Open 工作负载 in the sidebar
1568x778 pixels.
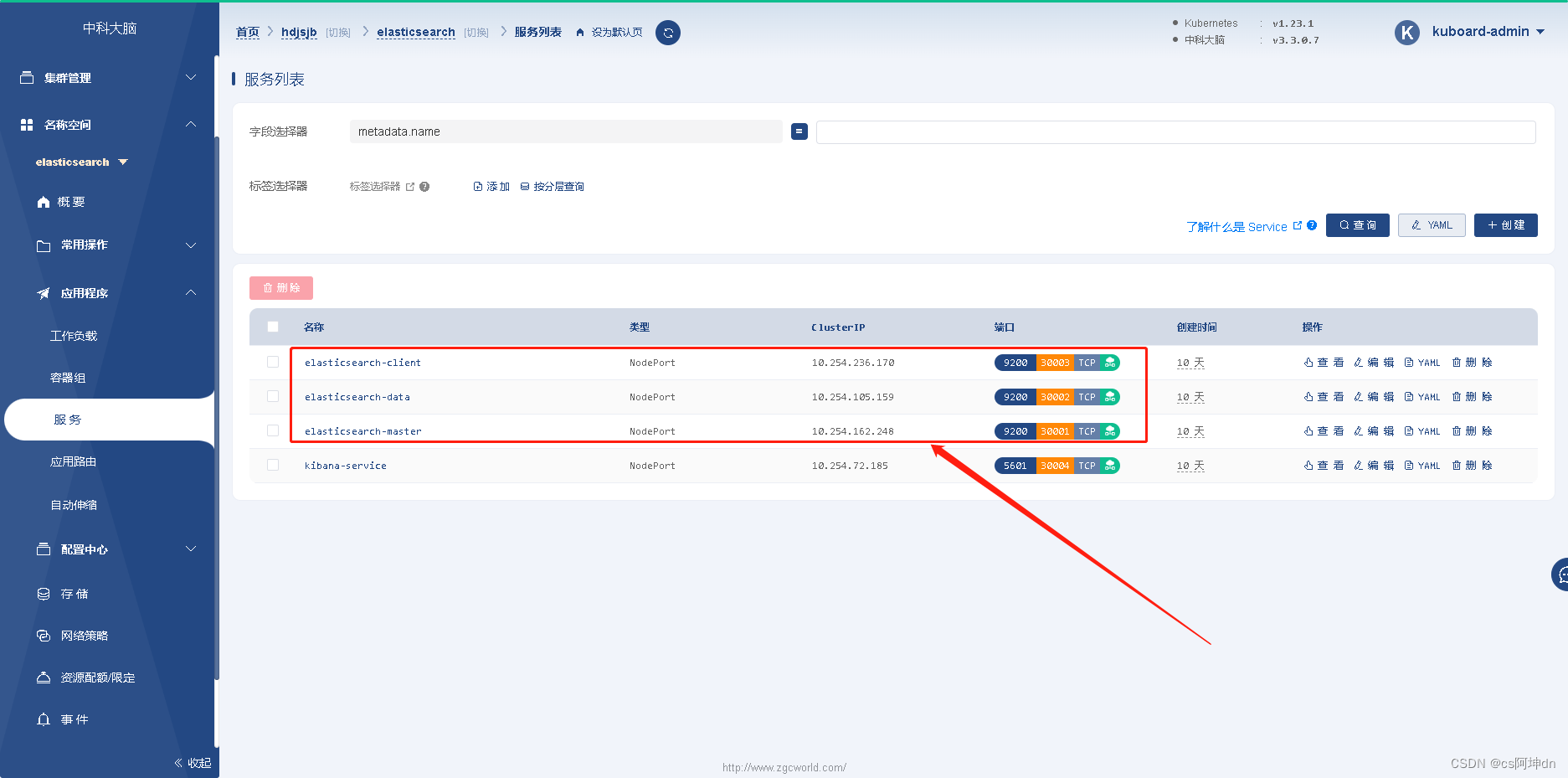(74, 336)
